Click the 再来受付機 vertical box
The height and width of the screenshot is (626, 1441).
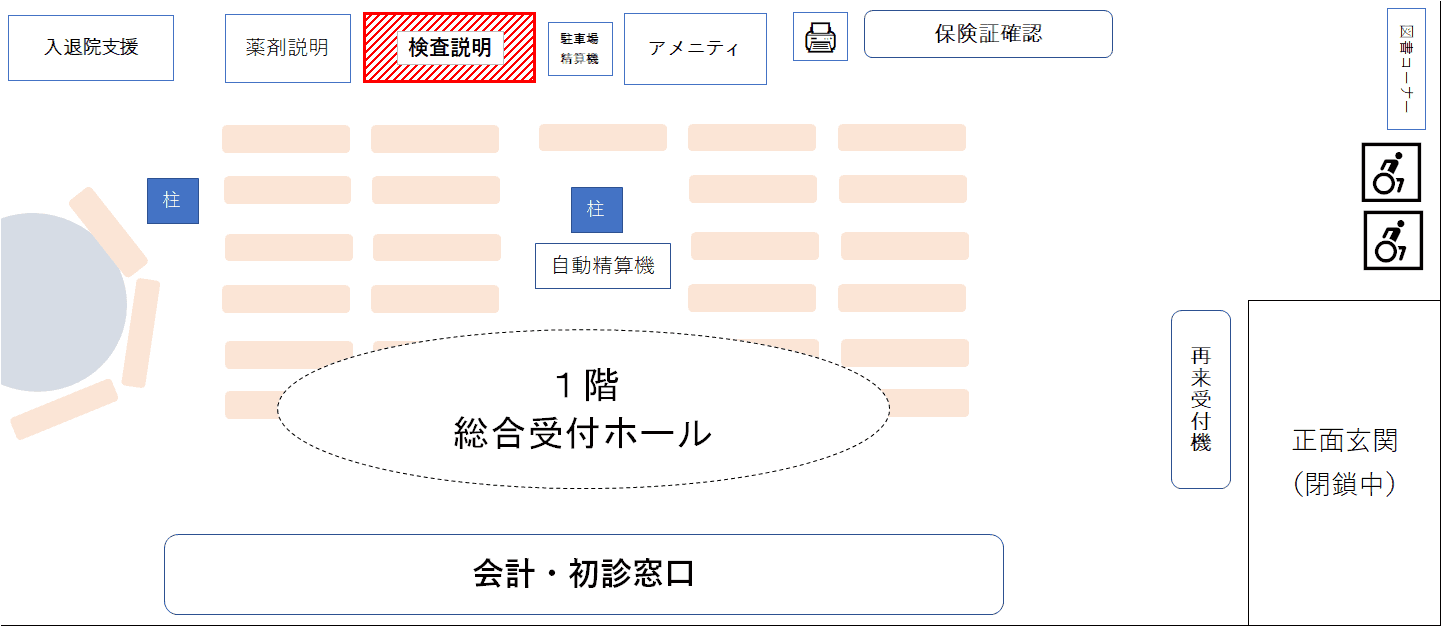[1201, 399]
